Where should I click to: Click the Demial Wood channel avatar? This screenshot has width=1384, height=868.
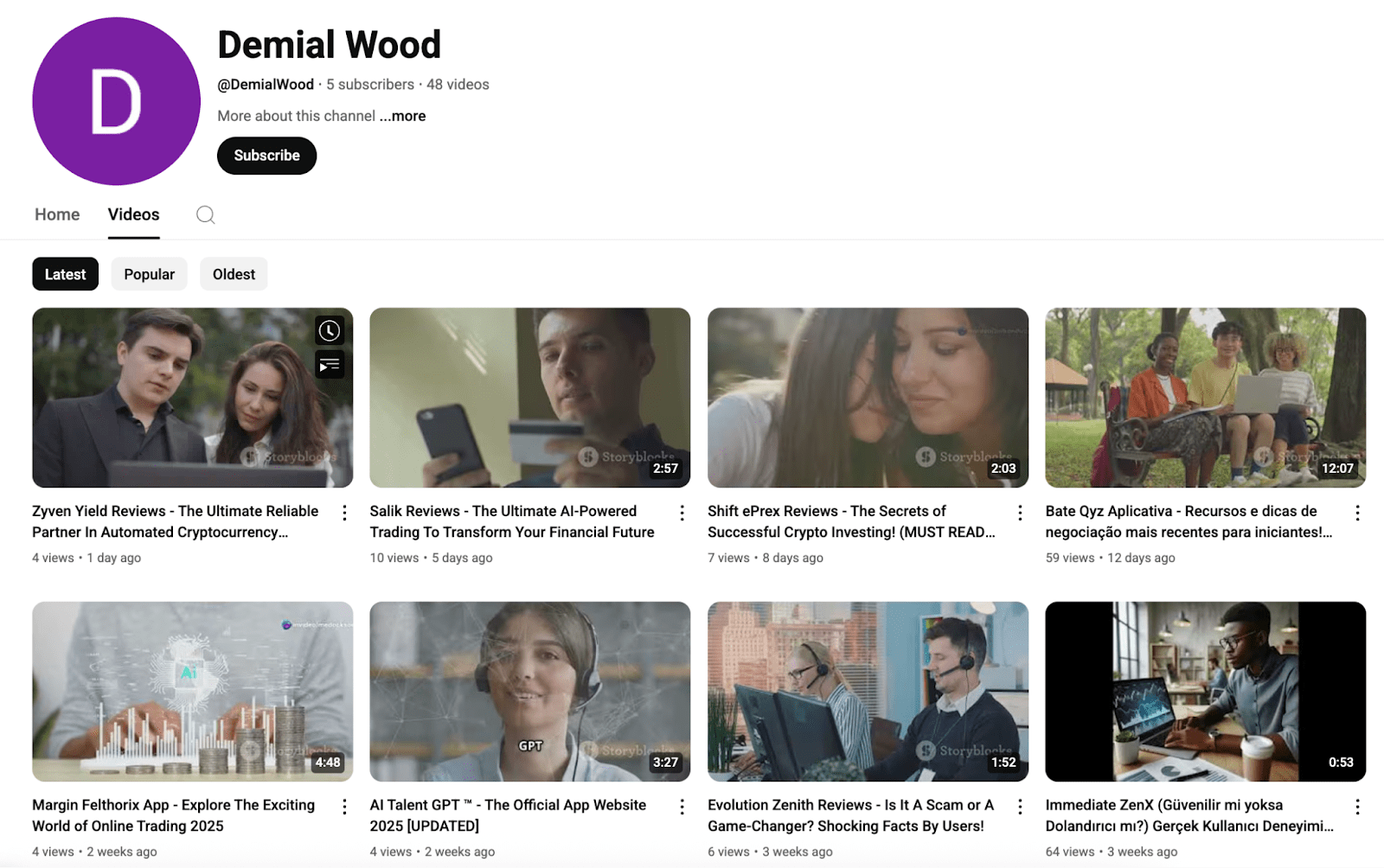[x=115, y=100]
